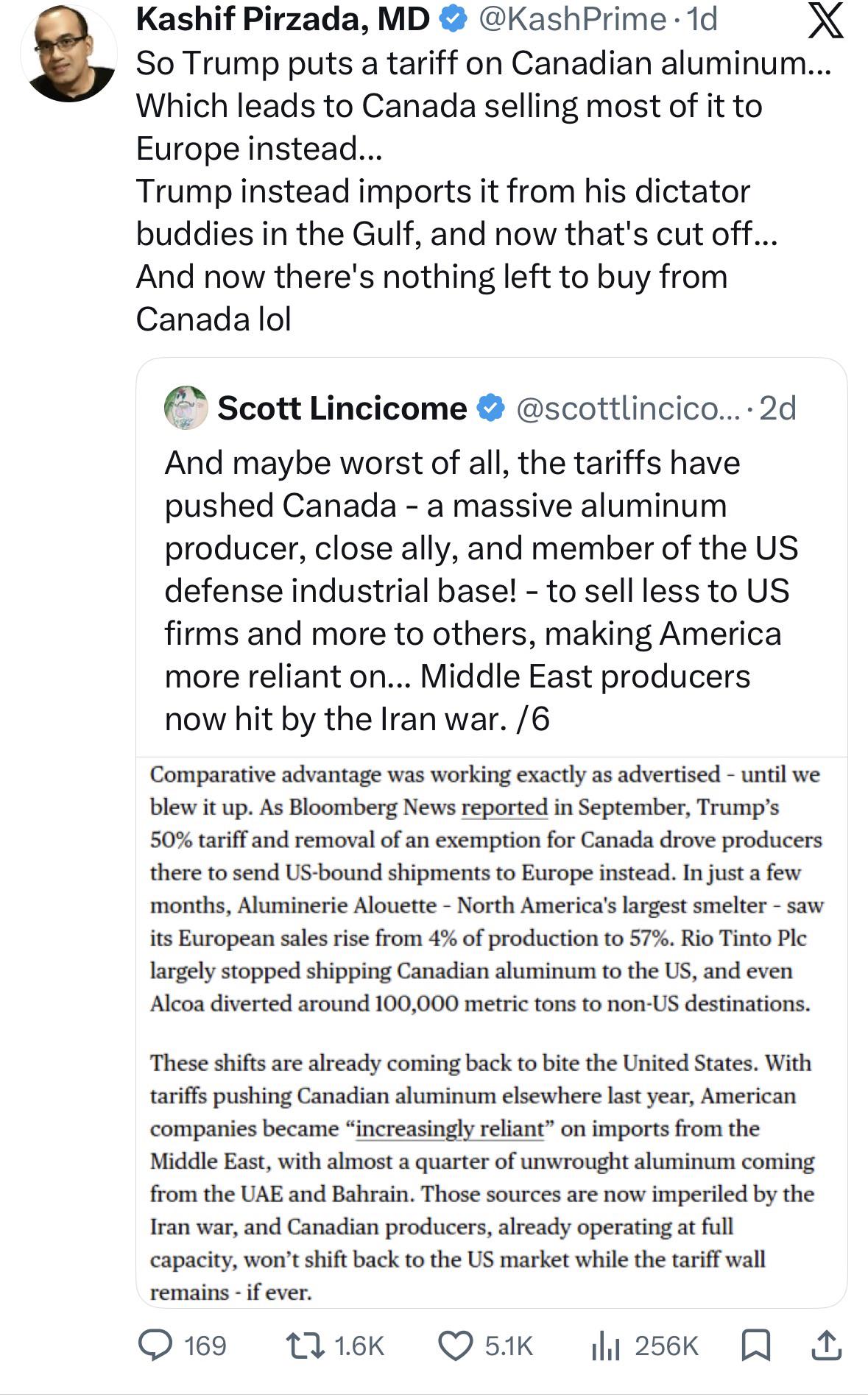Open the @KashPrime handle
Image resolution: width=868 pixels, height=1400 pixels.
coord(572,20)
